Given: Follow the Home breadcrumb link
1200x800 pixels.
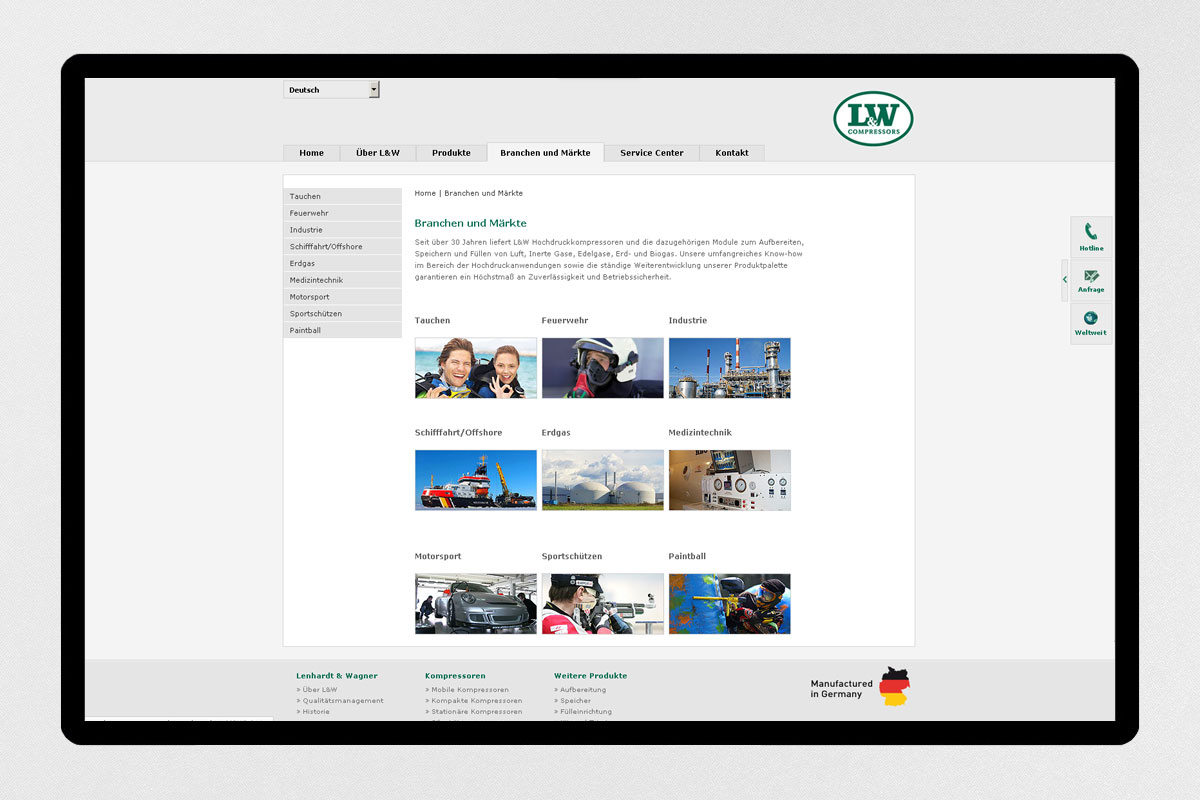Looking at the screenshot, I should tap(425, 193).
